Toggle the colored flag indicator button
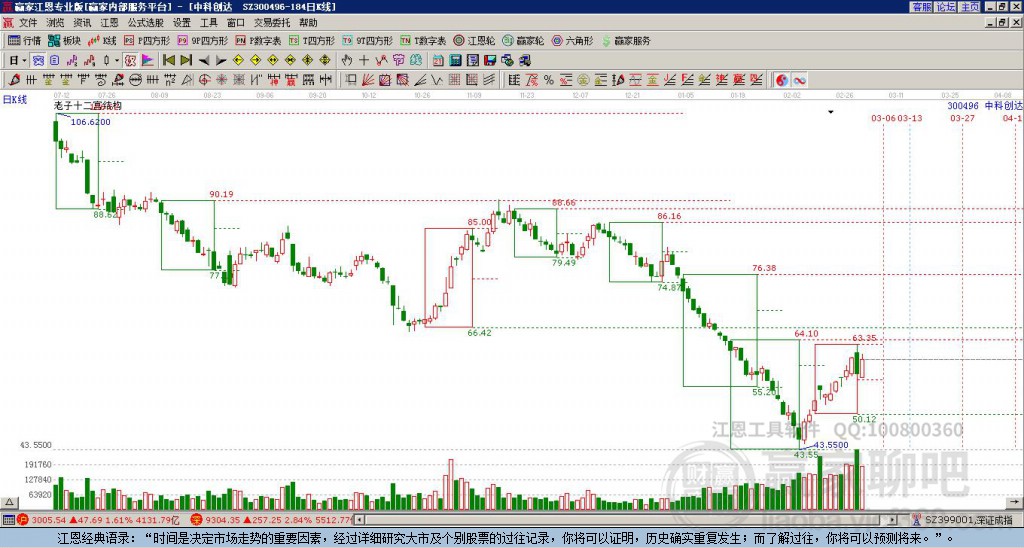The width and height of the screenshot is (1024, 548). point(148,60)
